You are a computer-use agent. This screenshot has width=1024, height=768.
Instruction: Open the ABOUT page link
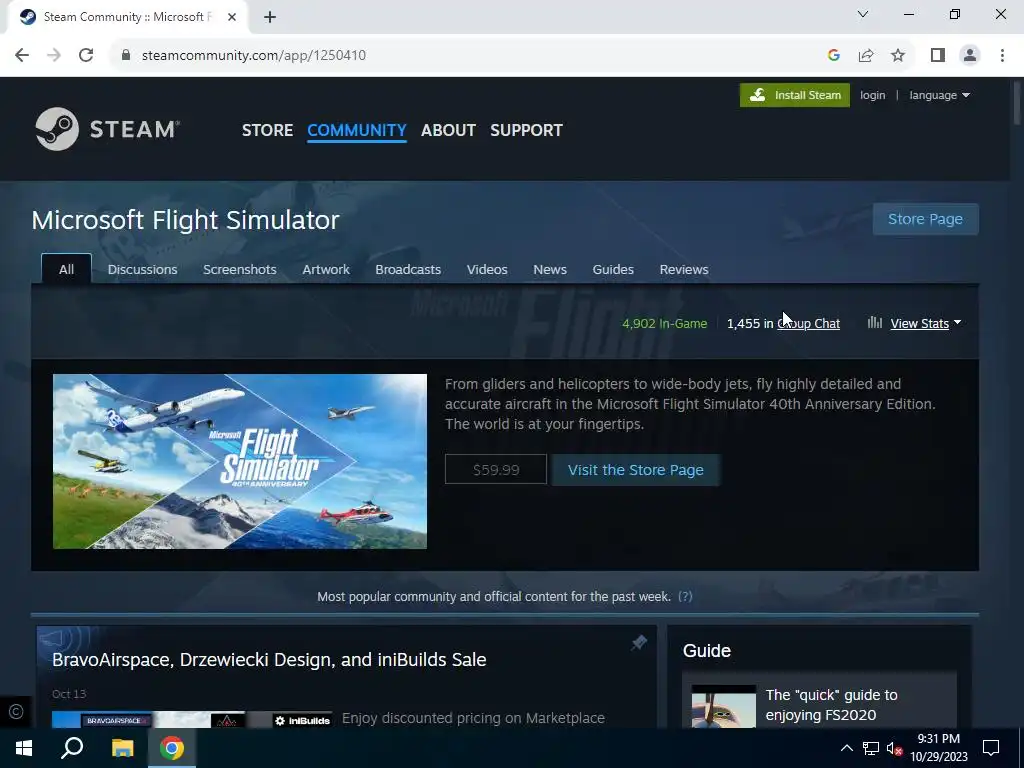tap(448, 130)
